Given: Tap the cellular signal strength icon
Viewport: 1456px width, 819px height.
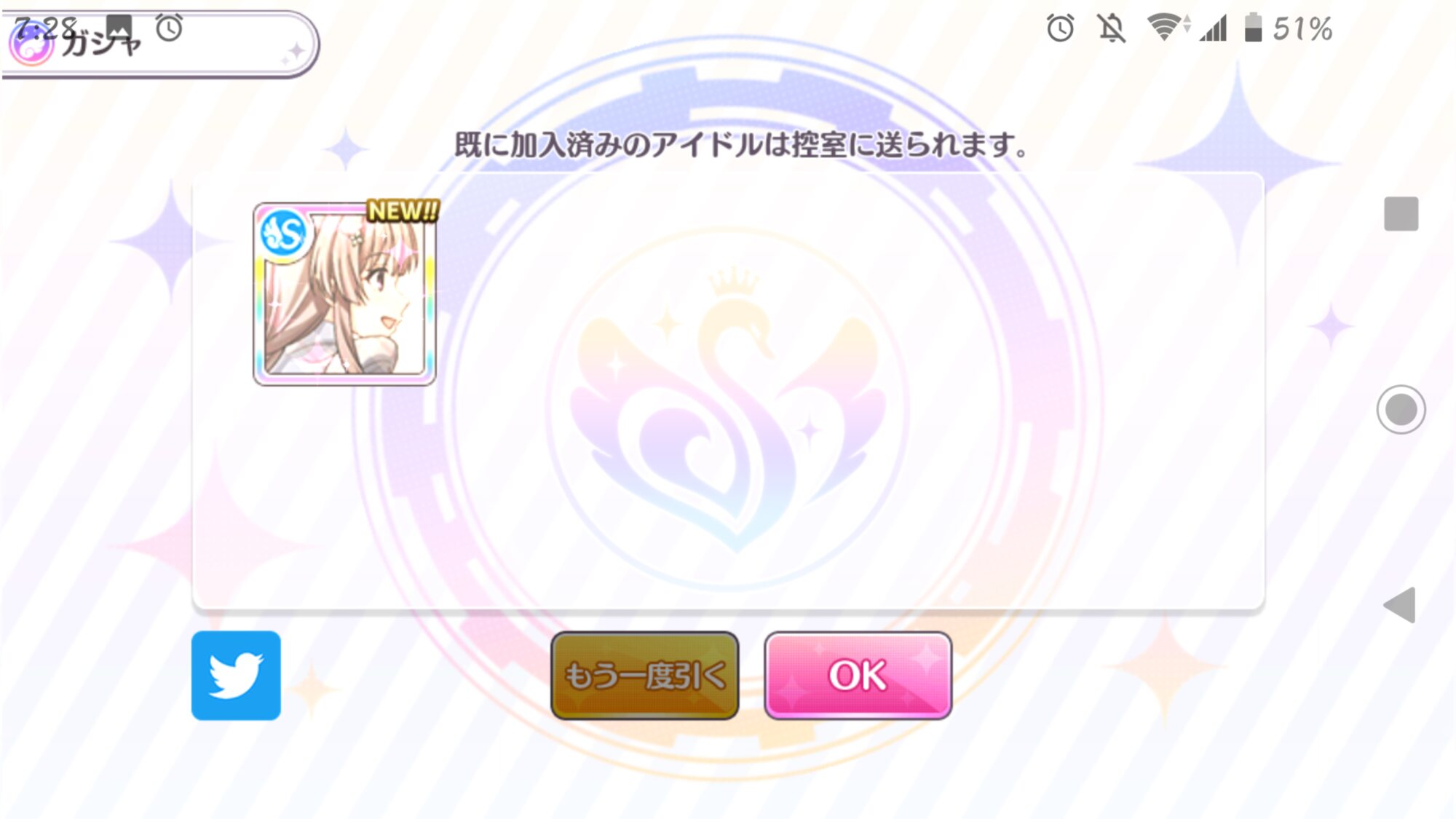Looking at the screenshot, I should pos(1214,28).
